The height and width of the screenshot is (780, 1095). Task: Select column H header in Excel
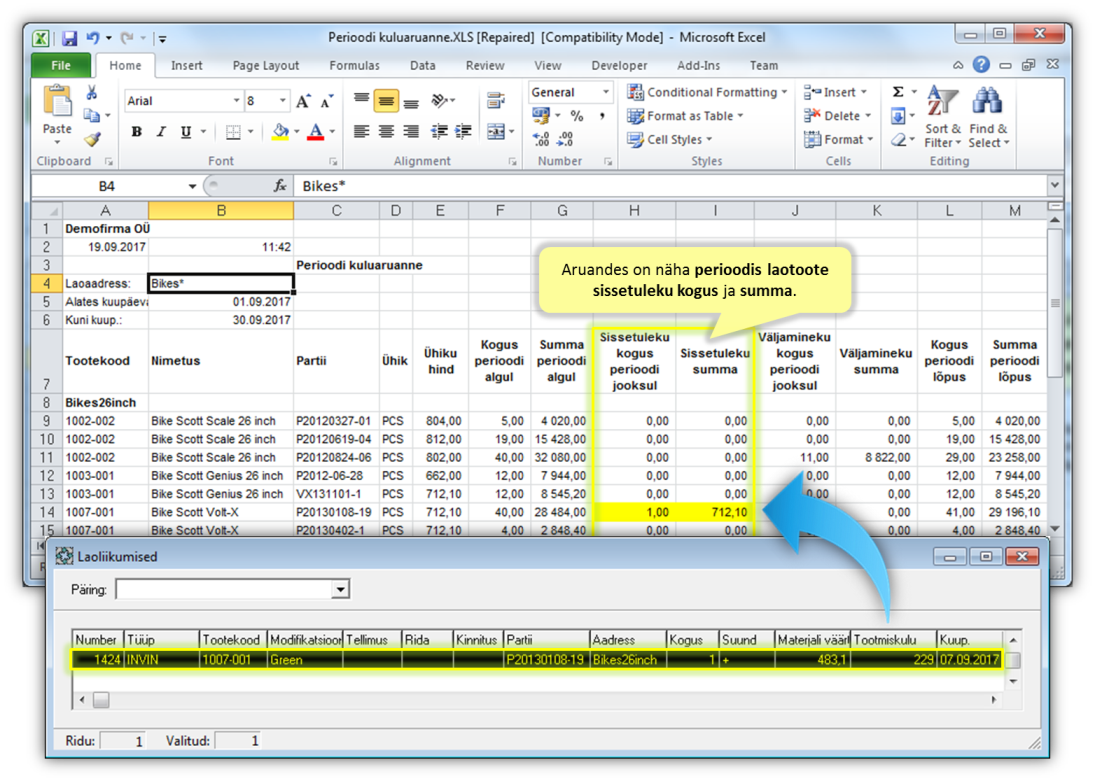634,210
